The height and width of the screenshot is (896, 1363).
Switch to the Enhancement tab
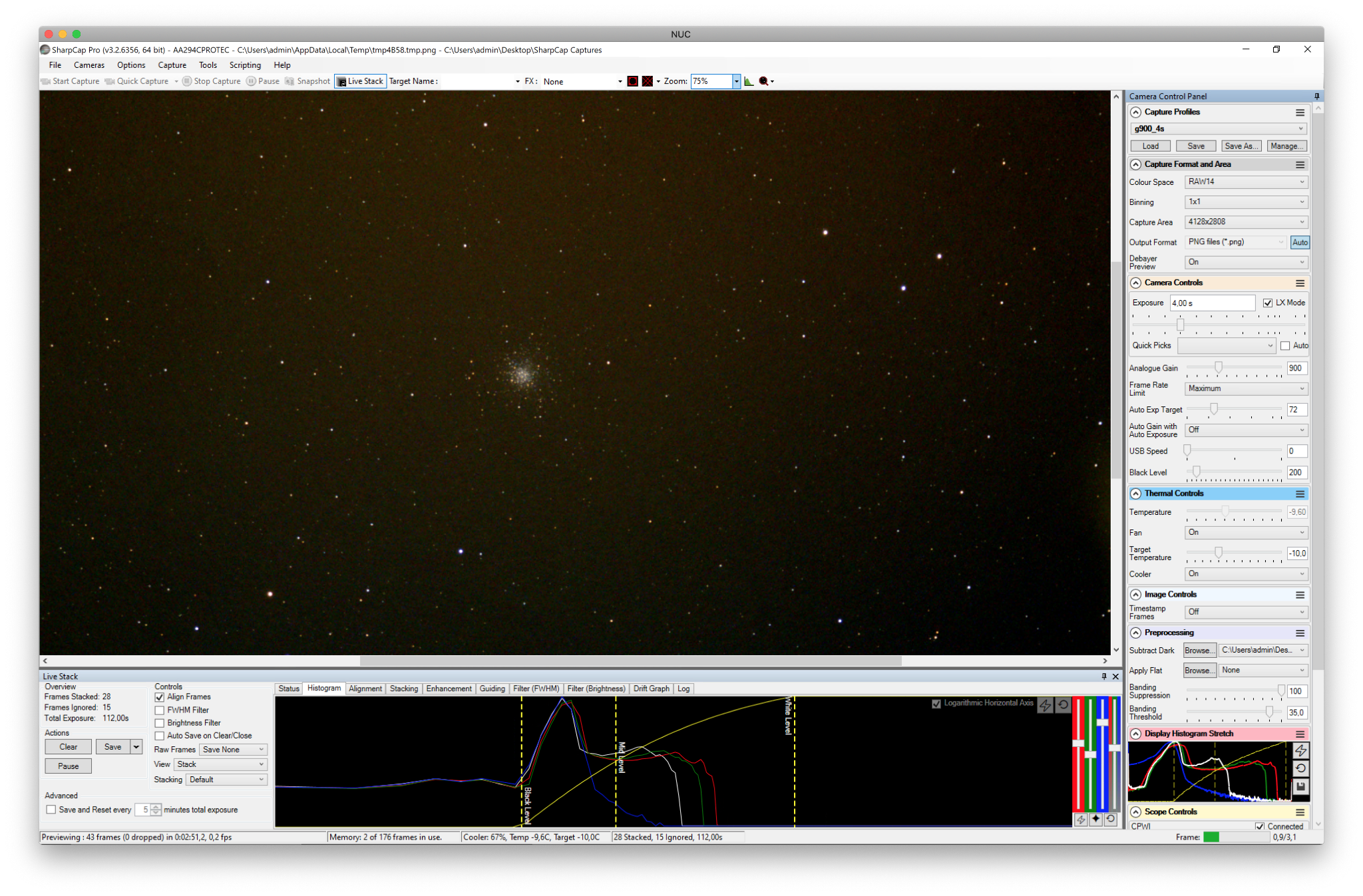(449, 689)
